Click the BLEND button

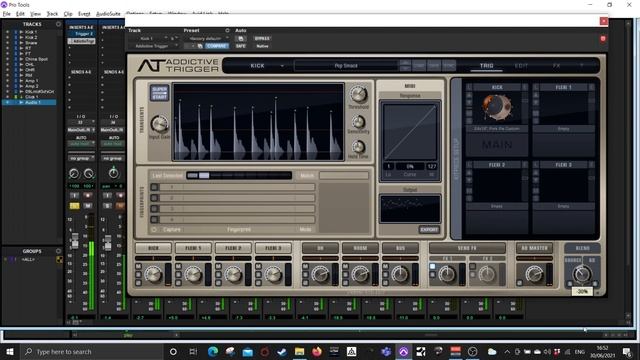tap(582, 248)
